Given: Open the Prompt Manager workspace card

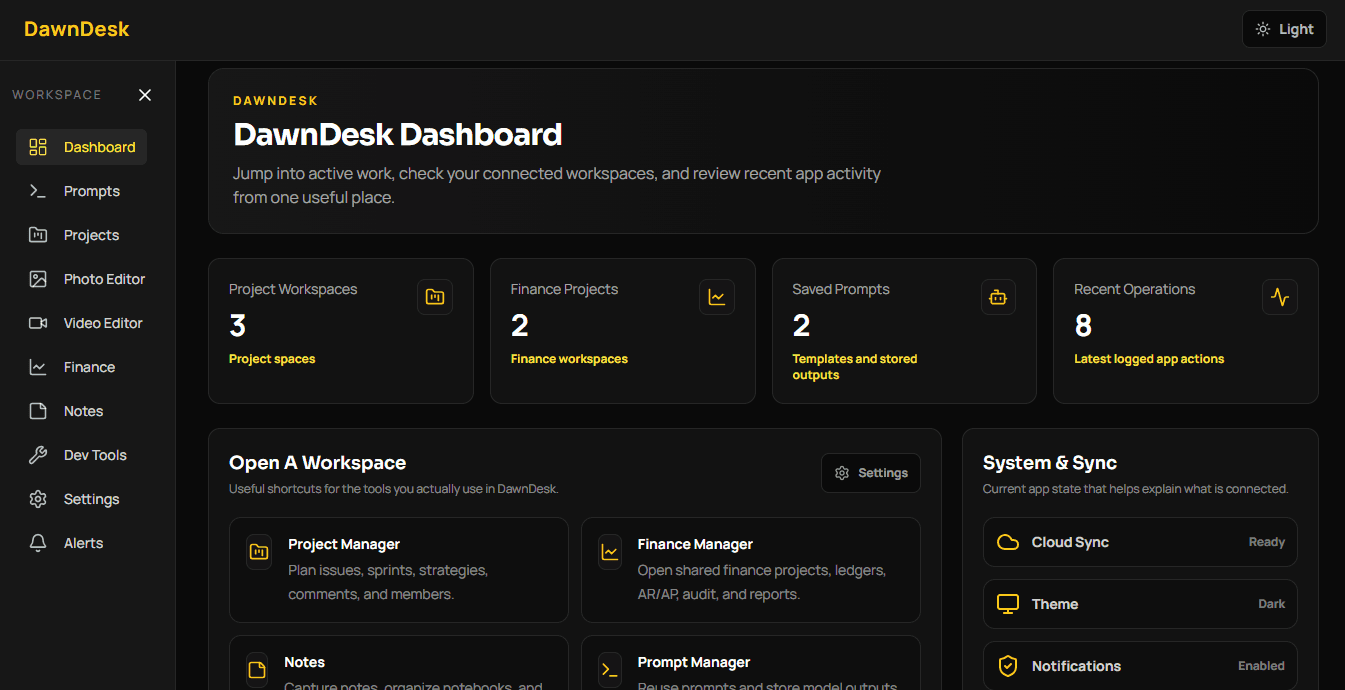Looking at the screenshot, I should 751,663.
